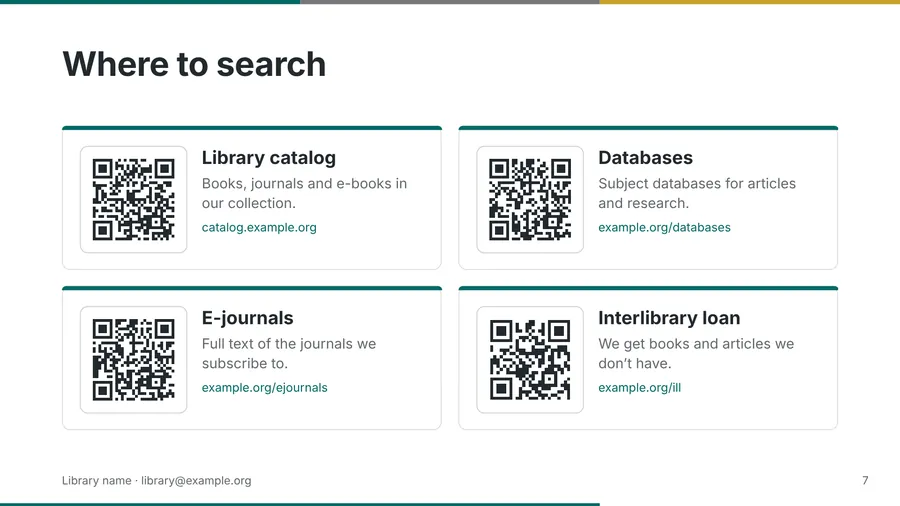This screenshot has height=506, width=900.
Task: Click 'Subject databases for articles' description
Action: (697, 193)
